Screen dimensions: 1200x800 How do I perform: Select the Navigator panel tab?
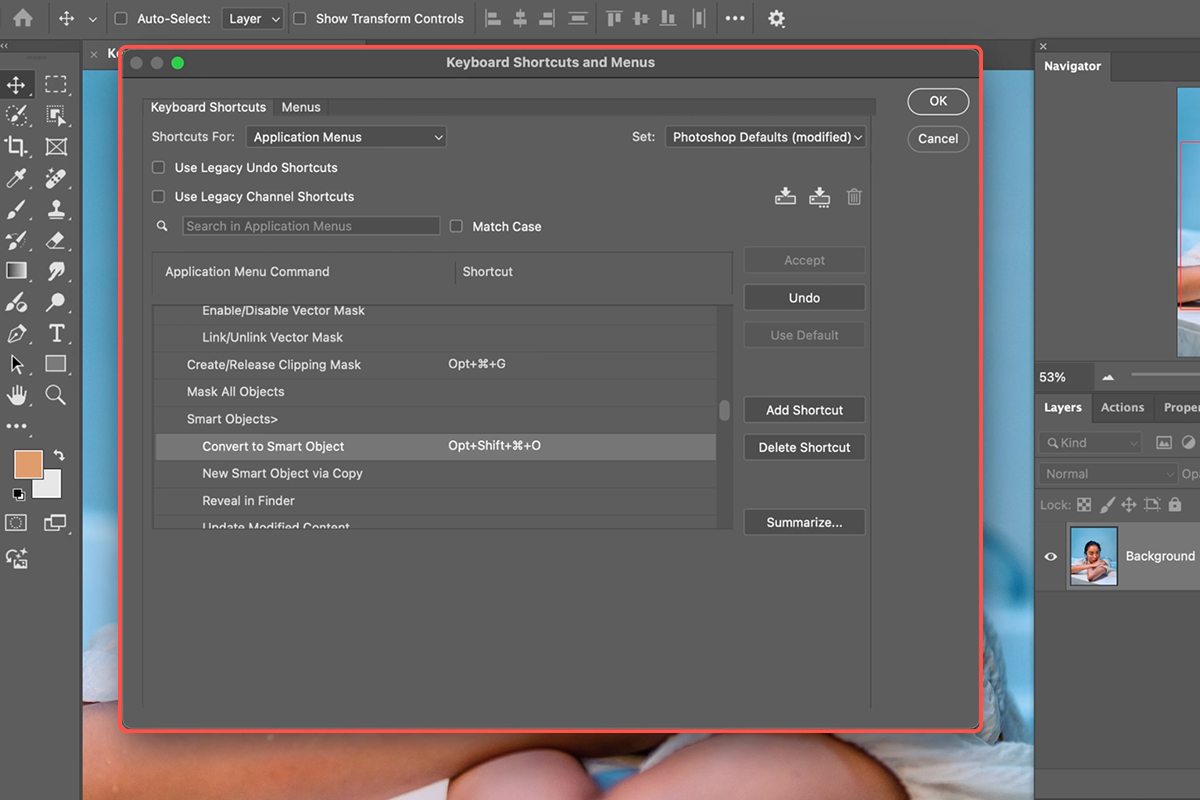click(x=1072, y=66)
